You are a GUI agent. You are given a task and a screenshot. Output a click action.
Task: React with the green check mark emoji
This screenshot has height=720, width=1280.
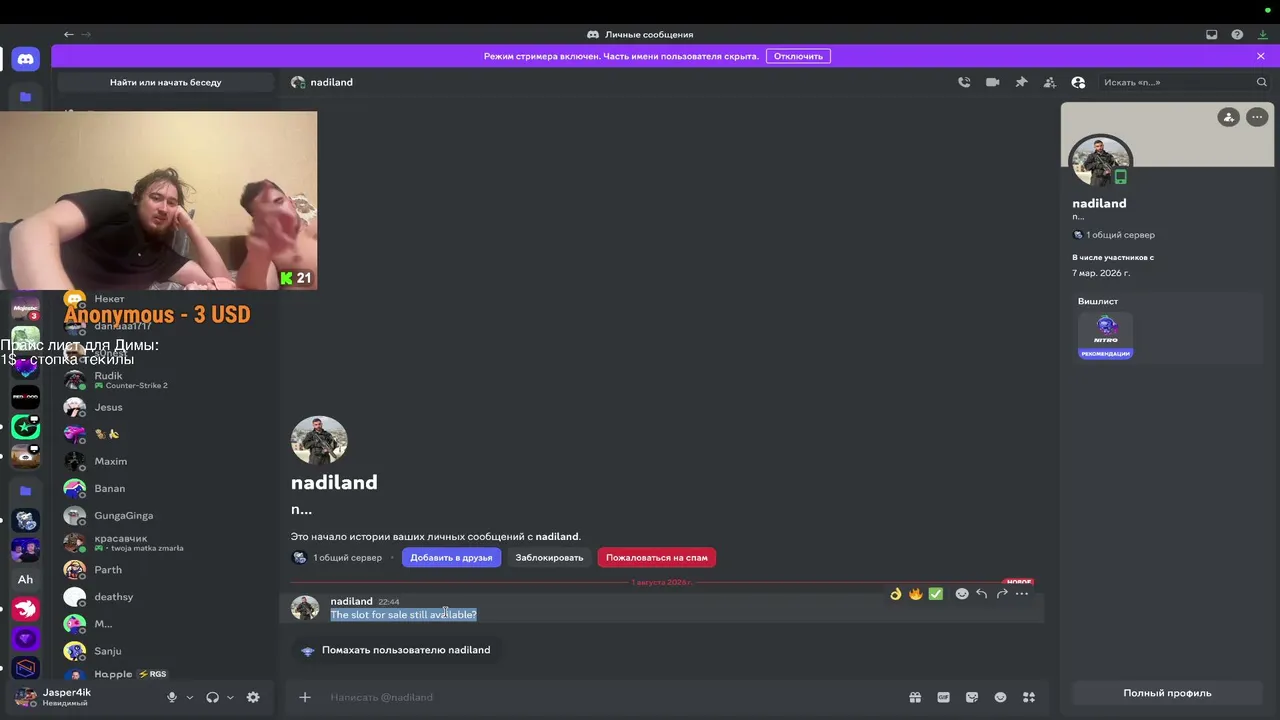935,594
